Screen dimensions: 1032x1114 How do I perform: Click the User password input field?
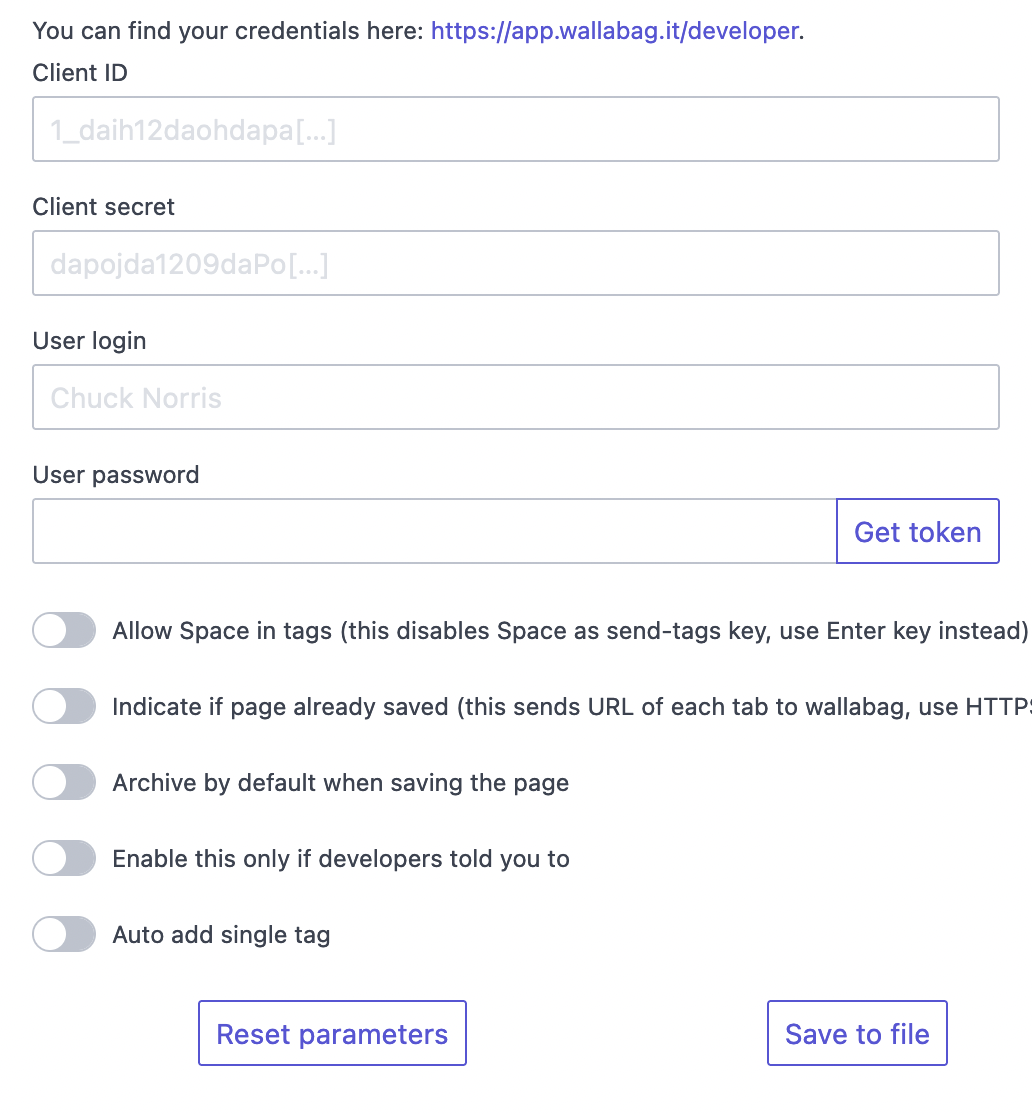[x=434, y=532]
